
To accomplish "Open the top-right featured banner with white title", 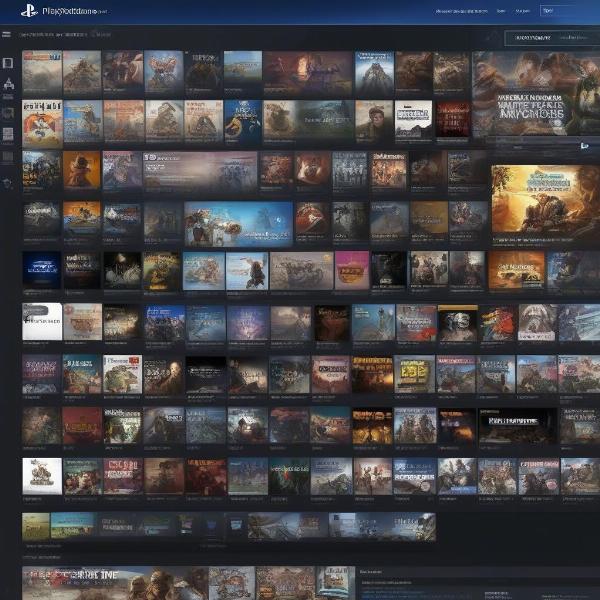I will click(x=536, y=94).
